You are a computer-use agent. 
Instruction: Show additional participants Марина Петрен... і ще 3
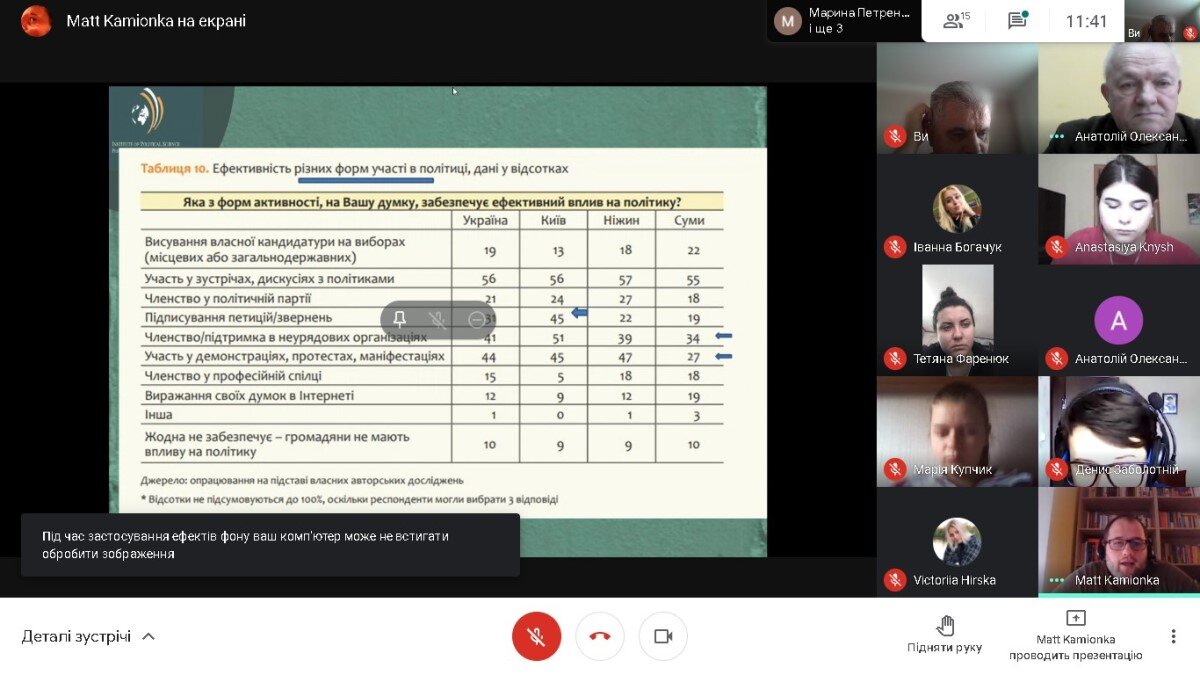[844, 21]
